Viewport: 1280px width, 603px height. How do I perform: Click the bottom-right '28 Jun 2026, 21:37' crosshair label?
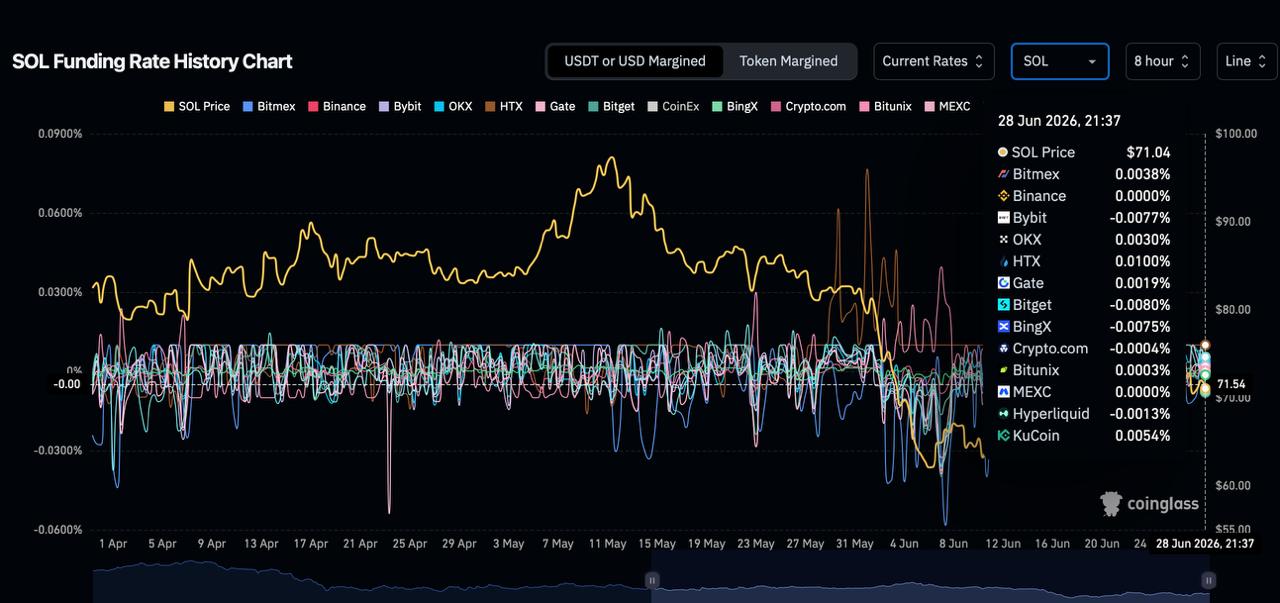pos(1204,543)
